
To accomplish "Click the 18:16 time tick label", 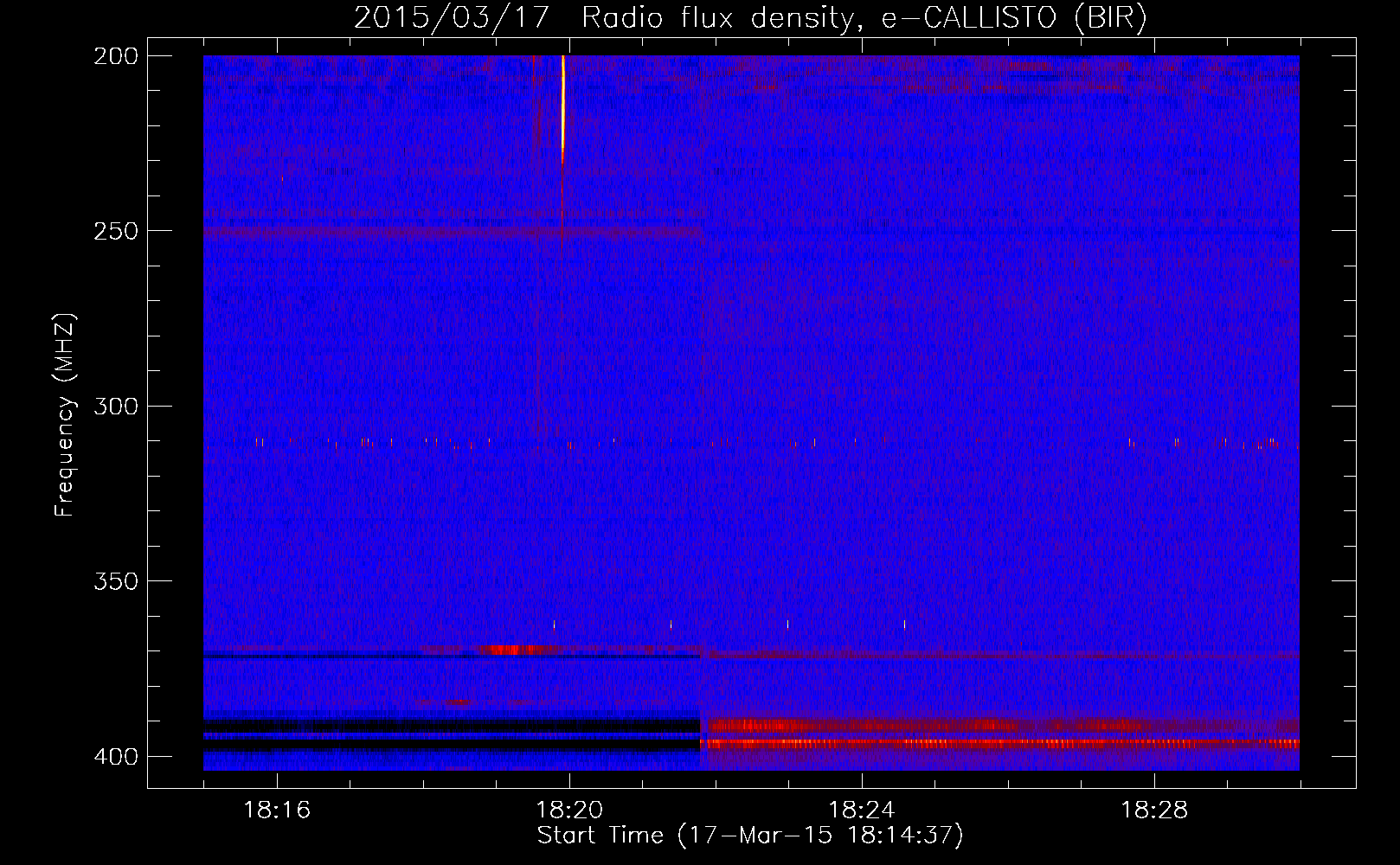I will [x=277, y=811].
